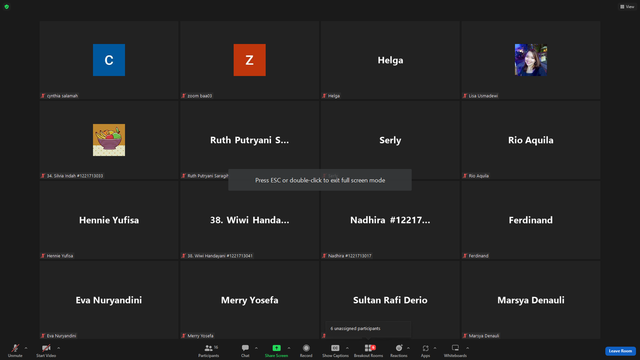Viewport: 640px width, 360px height.
Task: Click the muted mic icon beside Marsya Denauli's label
Action: (465, 336)
